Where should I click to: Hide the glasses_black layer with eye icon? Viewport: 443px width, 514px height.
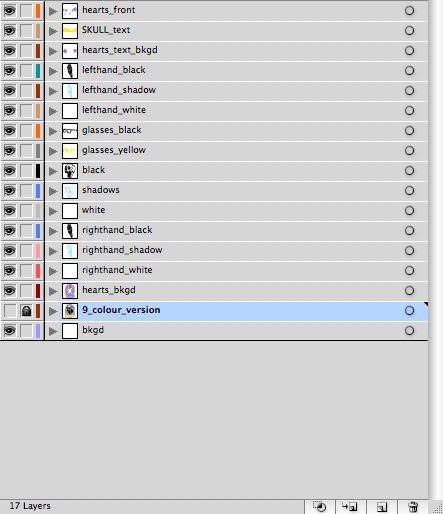click(x=9, y=131)
